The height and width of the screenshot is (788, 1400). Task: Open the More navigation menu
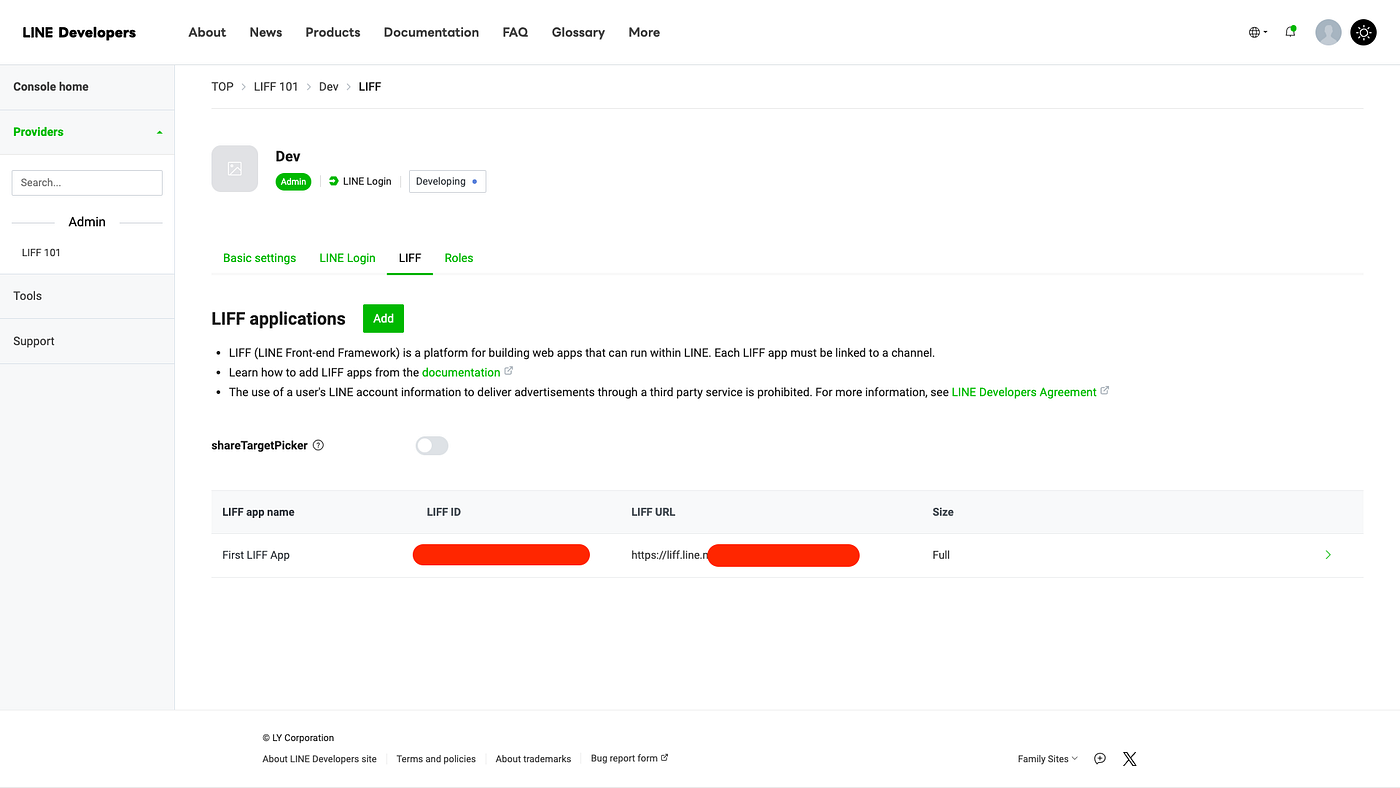(644, 33)
